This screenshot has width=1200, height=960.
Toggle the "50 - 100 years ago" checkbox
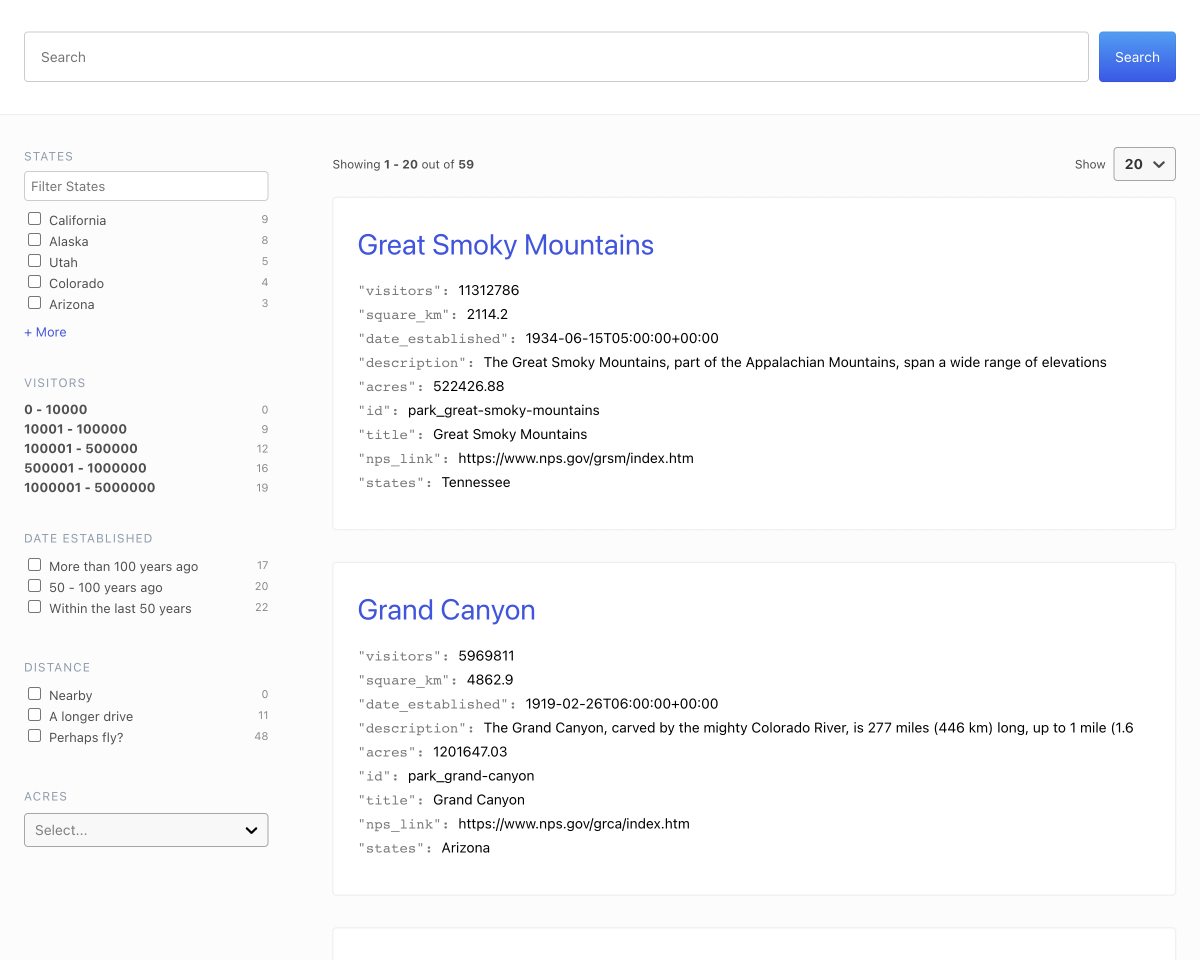point(34,586)
